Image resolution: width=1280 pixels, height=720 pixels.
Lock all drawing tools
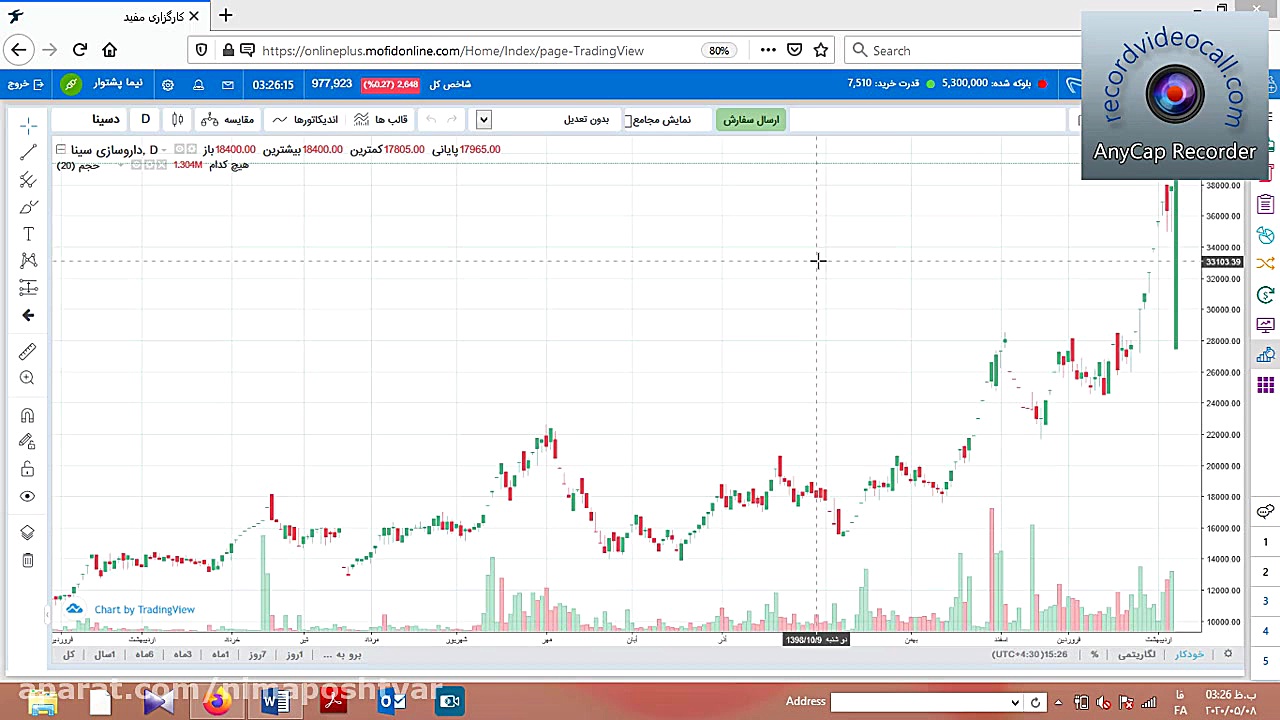[28, 469]
